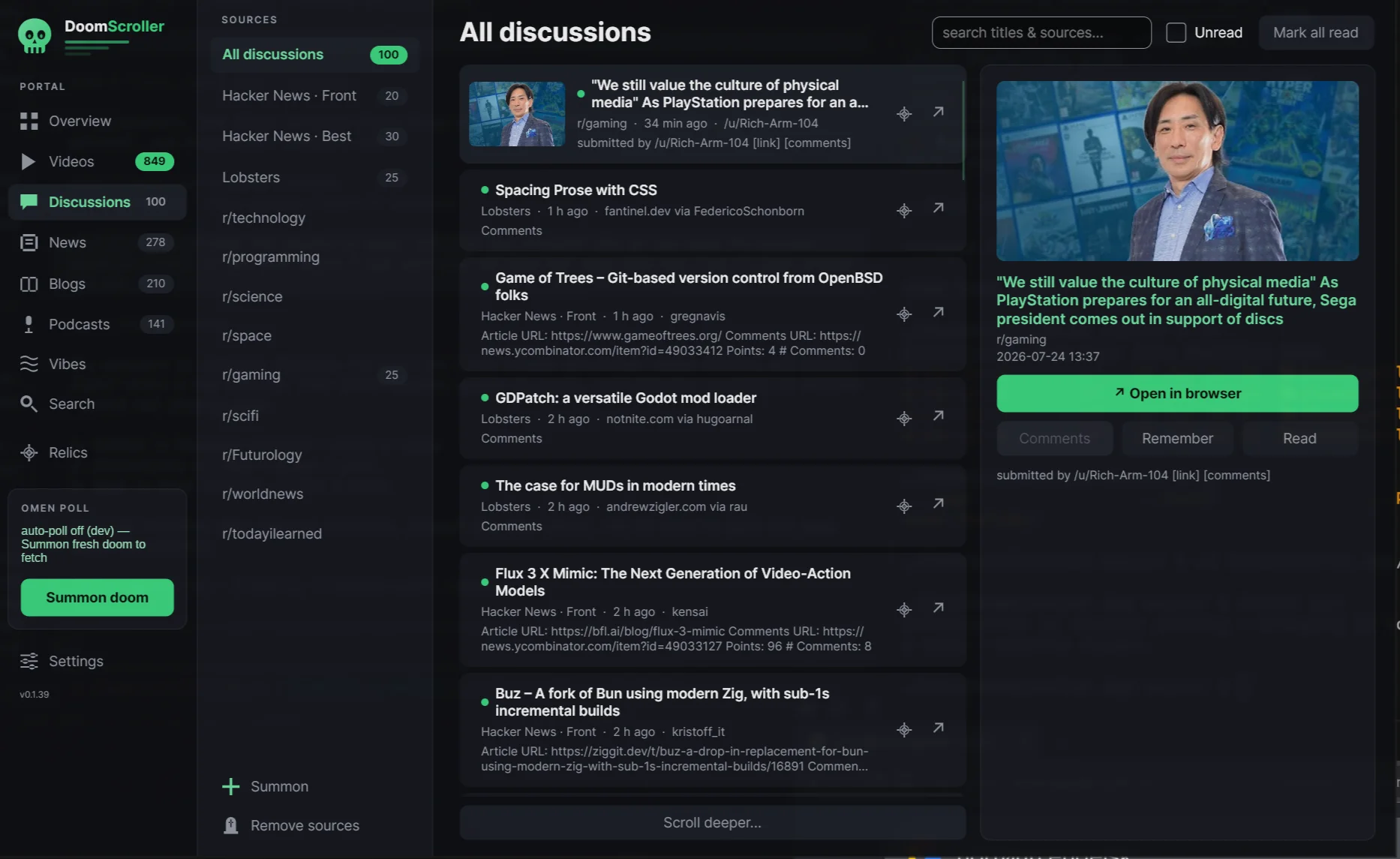The width and height of the screenshot is (1400, 859).
Task: Select the r/space source
Action: click(314, 335)
